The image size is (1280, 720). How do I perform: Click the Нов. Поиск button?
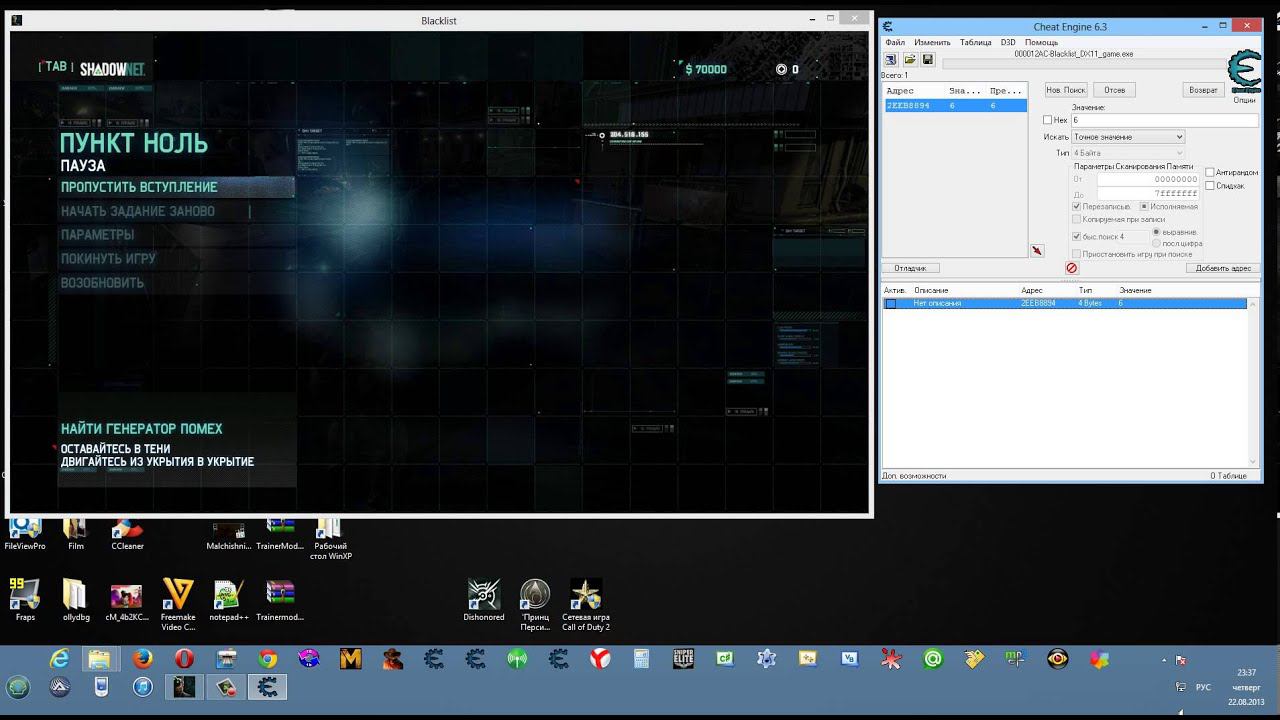coord(1066,90)
